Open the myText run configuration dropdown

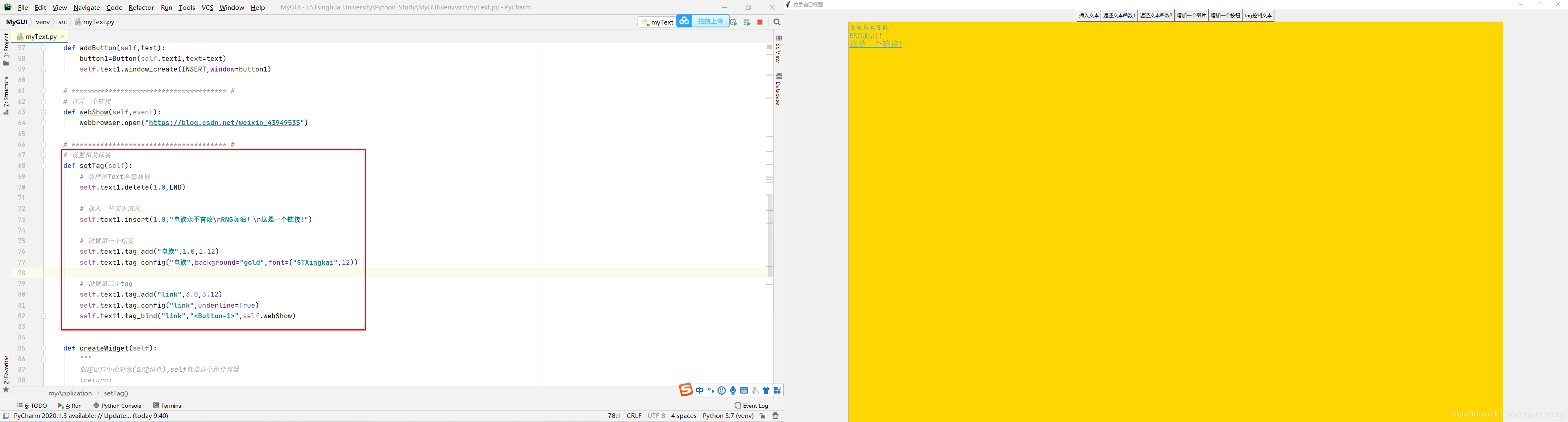click(657, 22)
